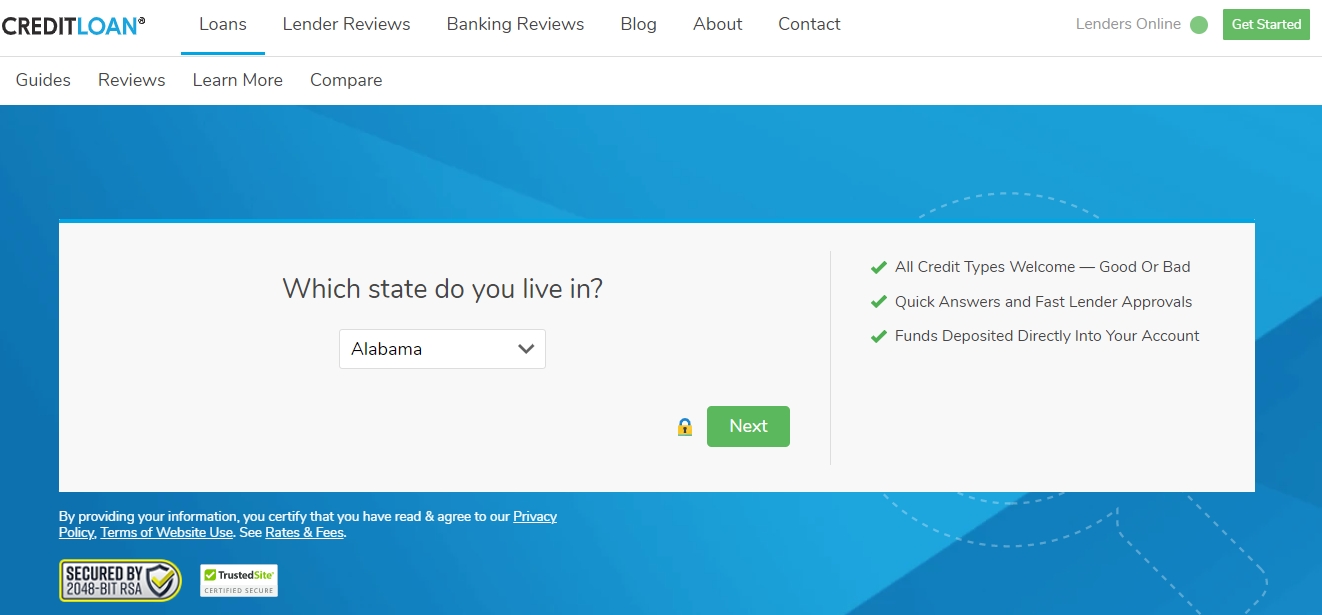The height and width of the screenshot is (615, 1322).
Task: Click the Funds Deposited green checkmark
Action: coord(879,336)
